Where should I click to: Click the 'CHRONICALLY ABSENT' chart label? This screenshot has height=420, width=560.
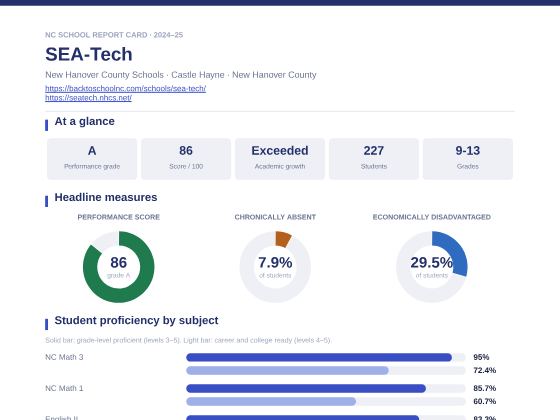point(275,217)
